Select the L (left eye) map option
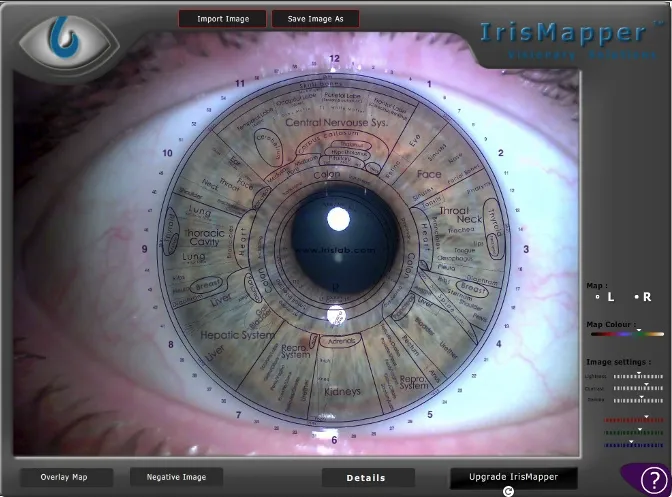Screen dimensions: 672x497 tap(605, 296)
